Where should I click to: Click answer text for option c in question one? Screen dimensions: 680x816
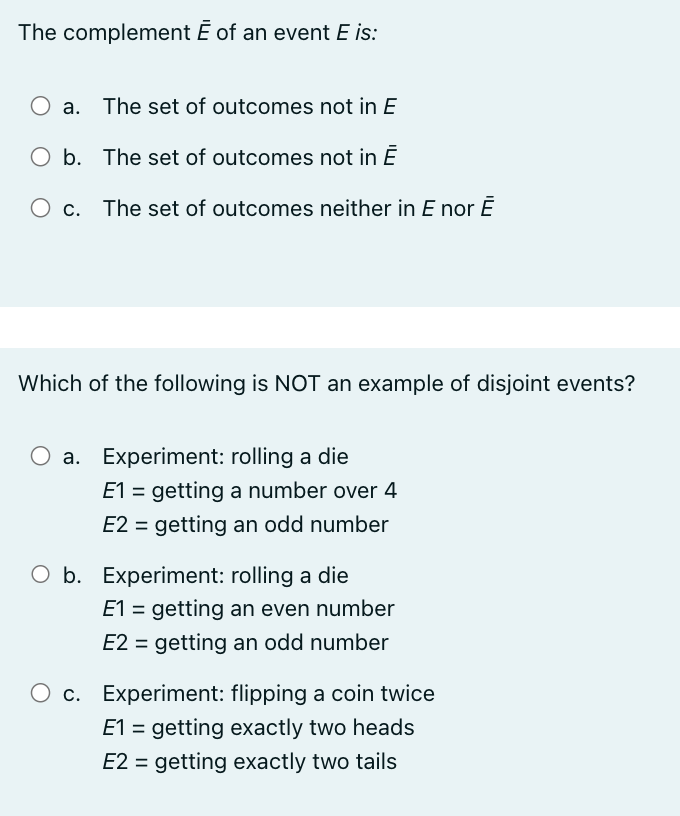297,208
